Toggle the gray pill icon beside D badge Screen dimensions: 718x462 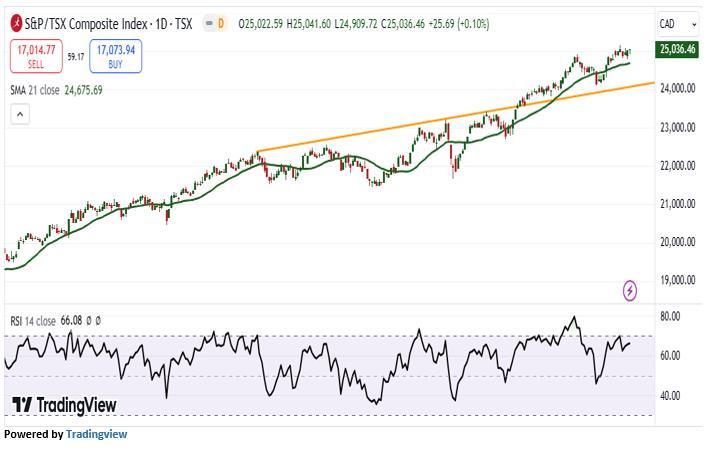[209, 23]
